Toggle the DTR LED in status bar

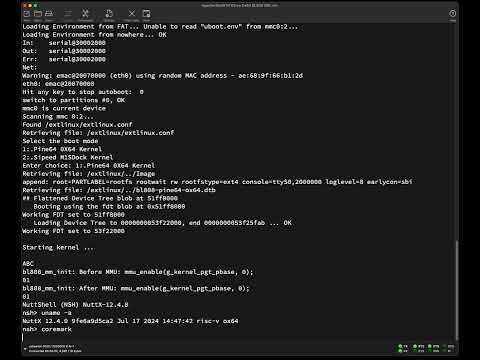(x=430, y=346)
